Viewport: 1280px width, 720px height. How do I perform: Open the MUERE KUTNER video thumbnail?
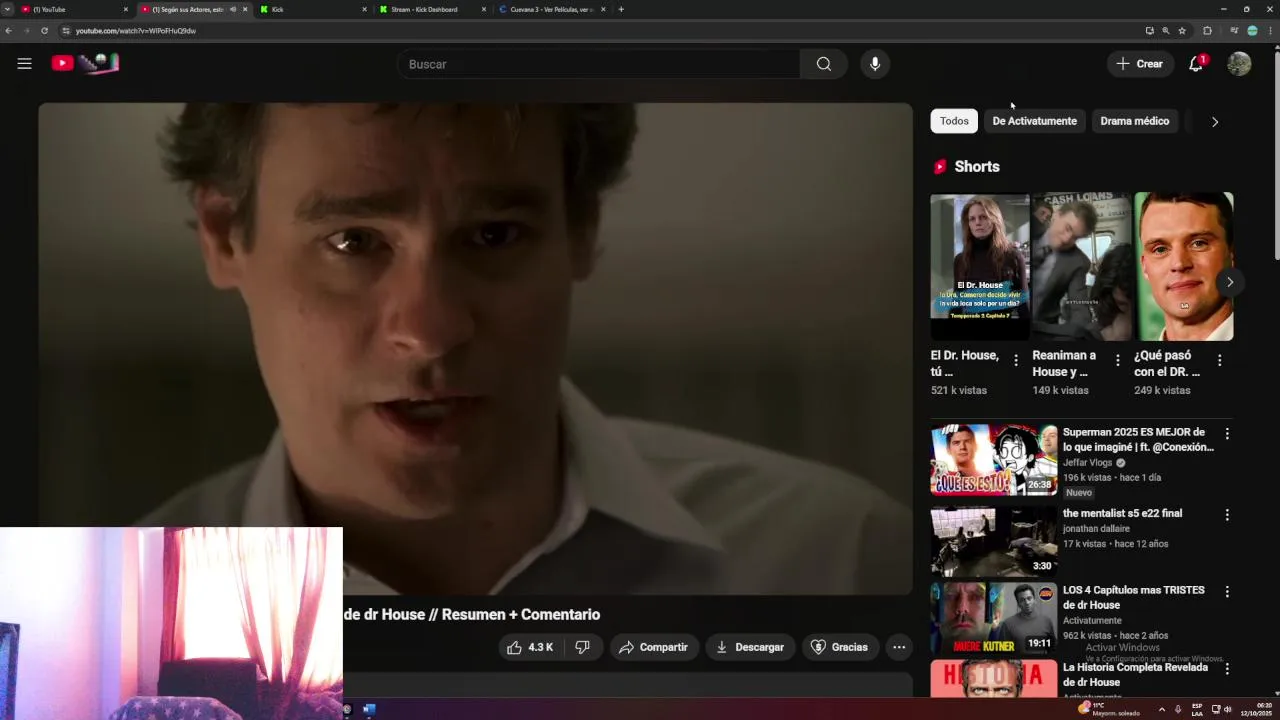994,618
